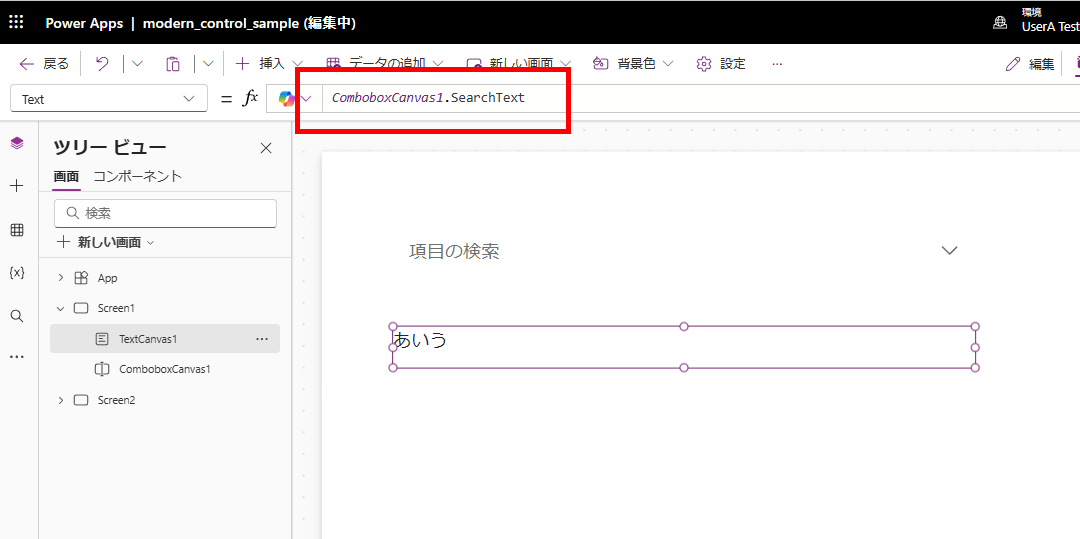
Task: Click the paste clipboard icon
Action: (x=173, y=64)
